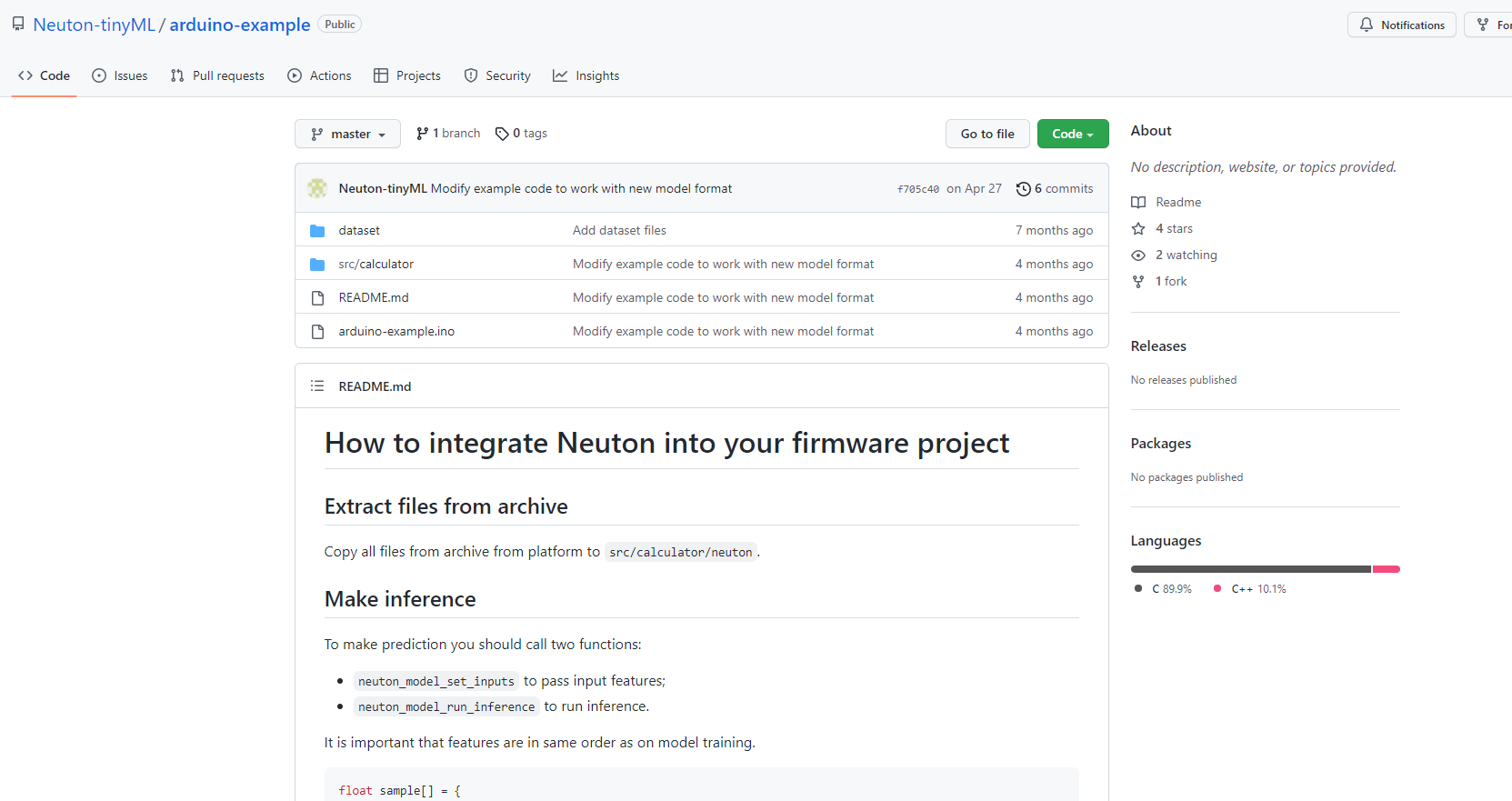Click the C segment of languages bar
Screen dimensions: 1512x801
[x=1250, y=569]
